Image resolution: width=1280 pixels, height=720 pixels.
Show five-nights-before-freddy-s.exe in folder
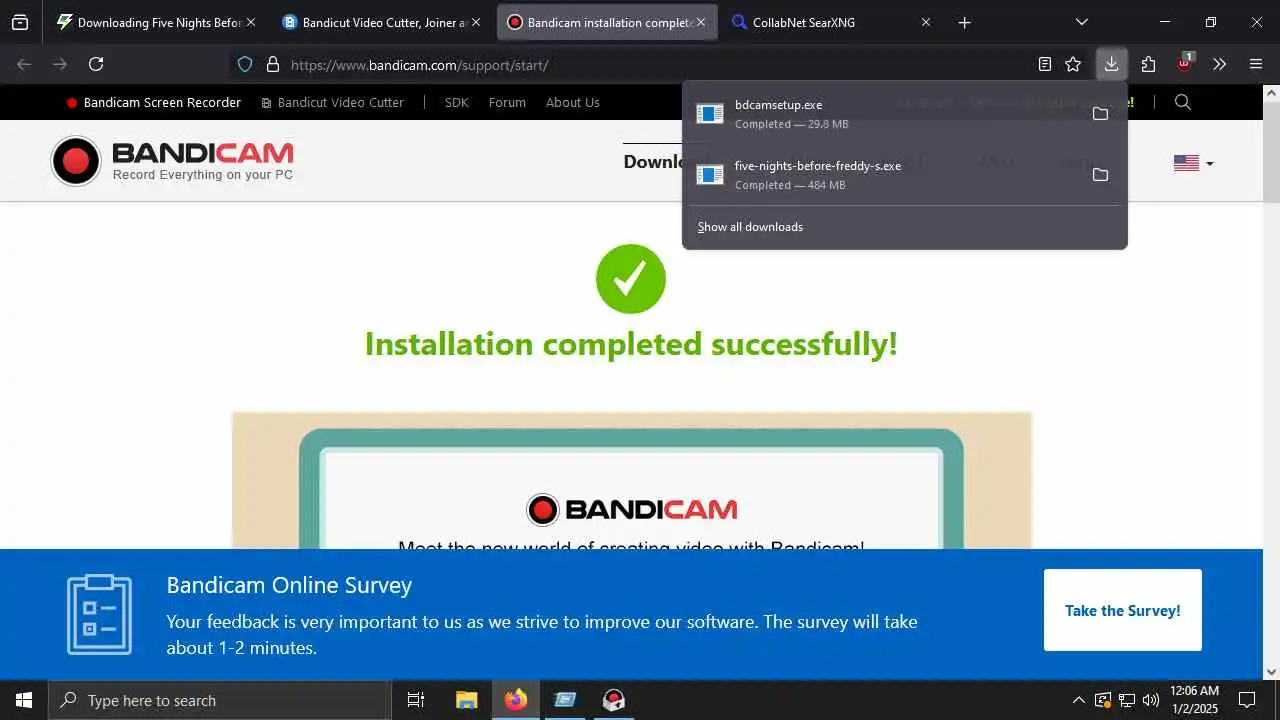coord(1100,175)
